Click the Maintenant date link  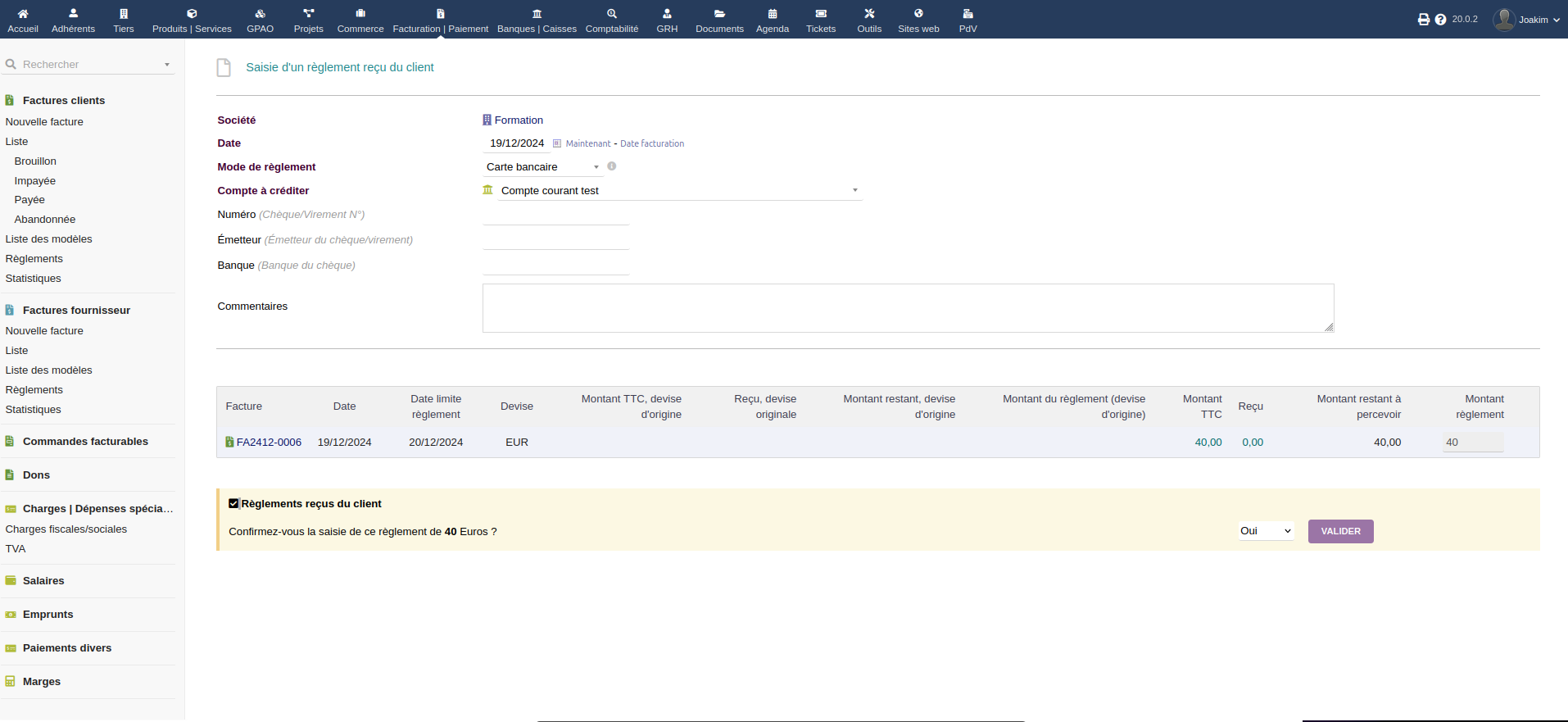[588, 143]
